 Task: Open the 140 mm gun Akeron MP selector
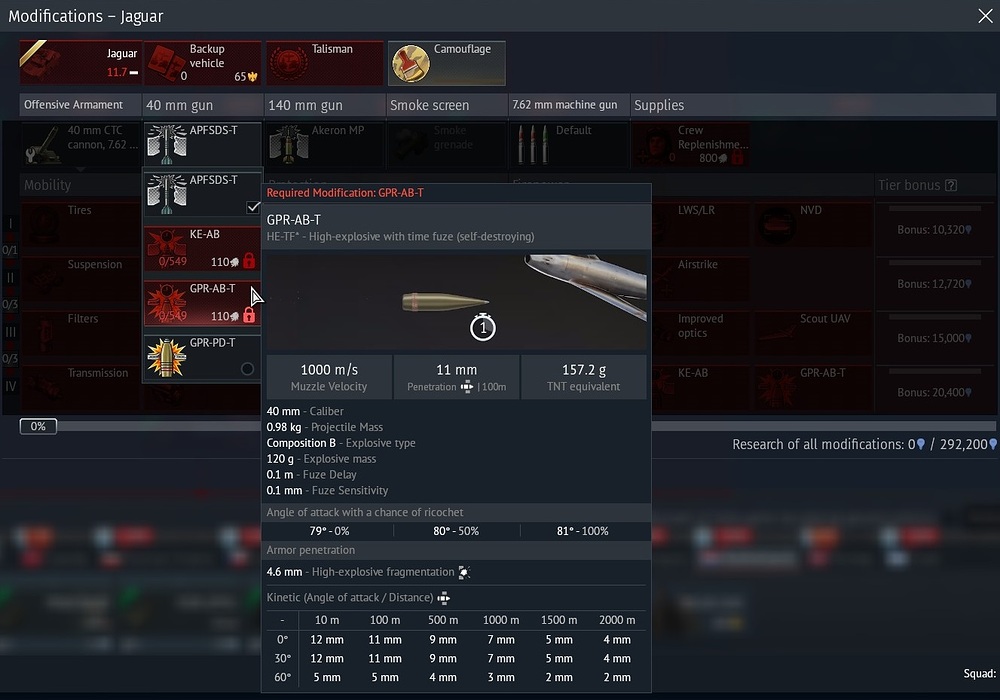tap(325, 144)
